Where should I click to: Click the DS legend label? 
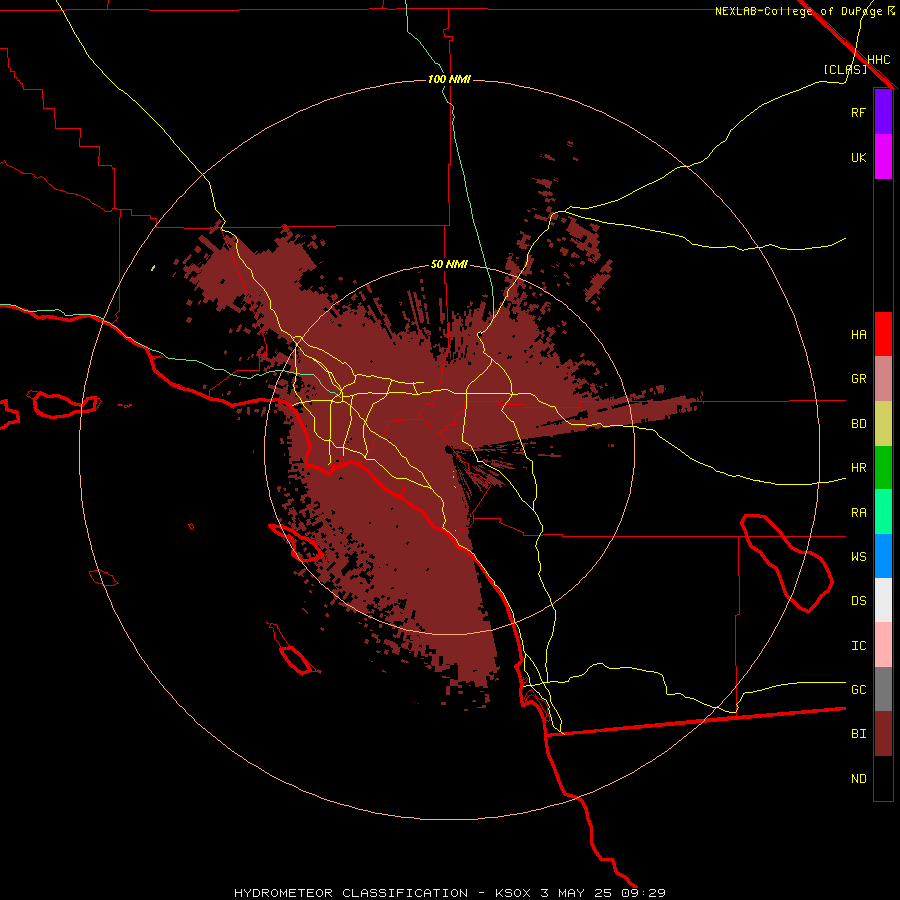coord(858,601)
